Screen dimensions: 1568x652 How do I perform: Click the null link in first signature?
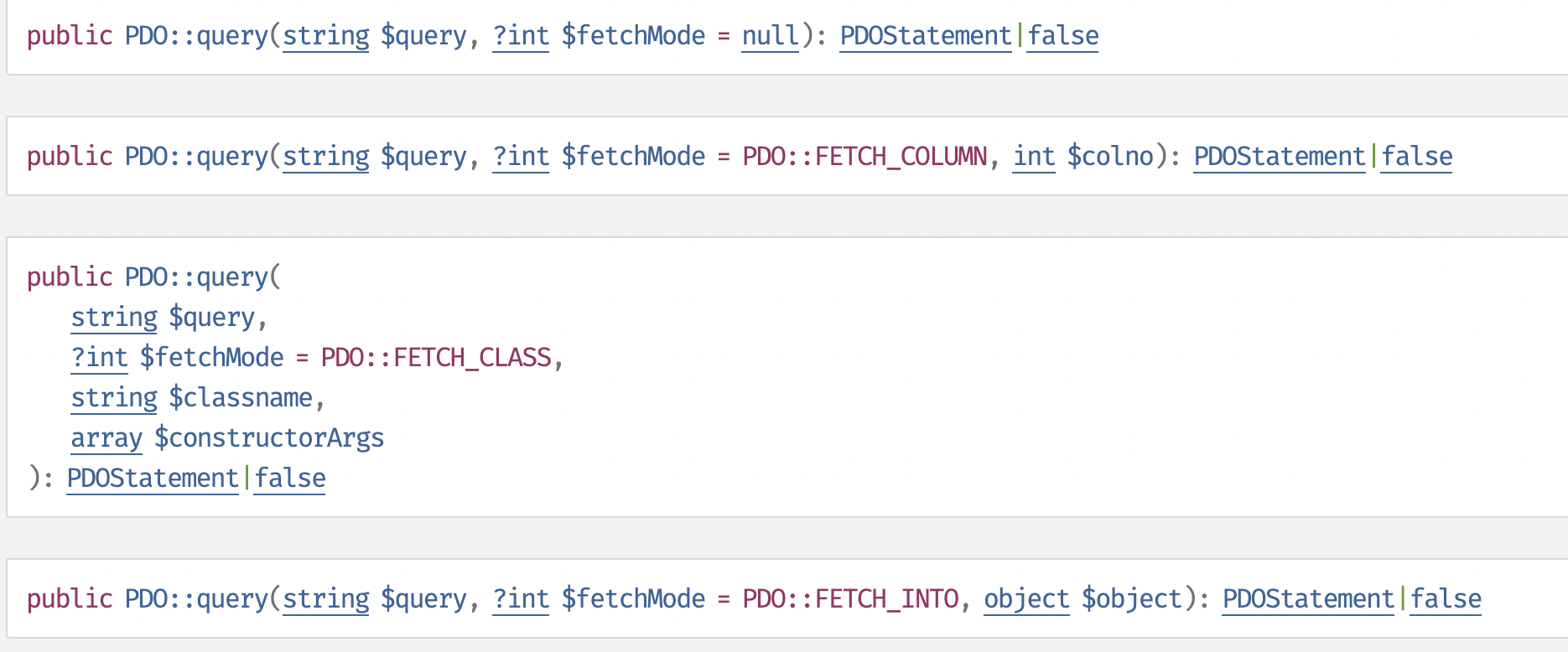770,36
